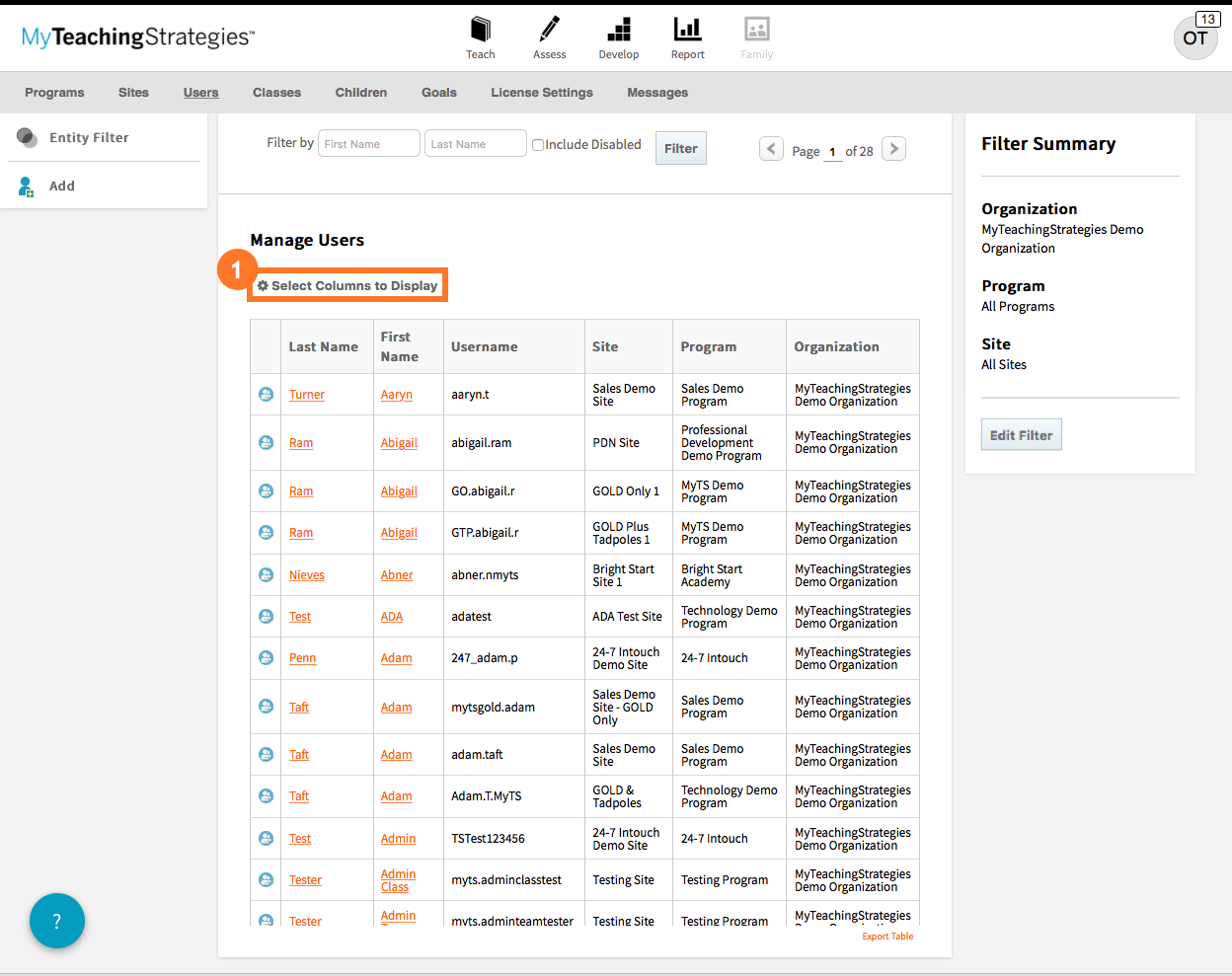Go to the next page of users
This screenshot has height=976, width=1232.
click(x=892, y=148)
